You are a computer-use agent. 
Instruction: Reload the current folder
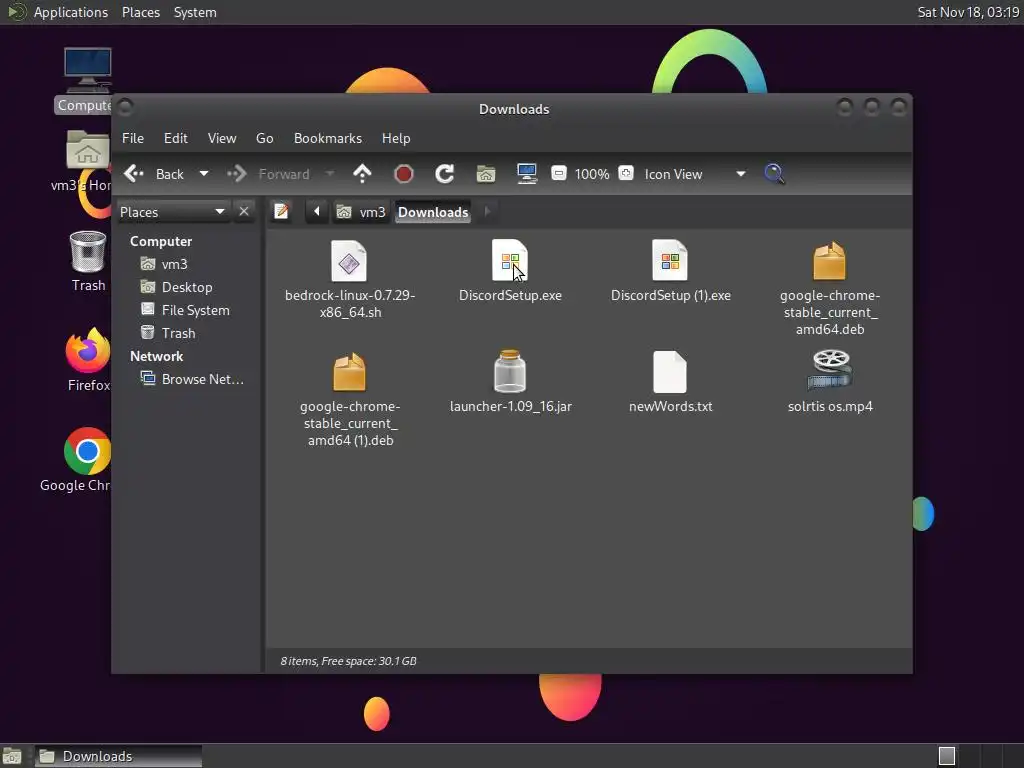click(x=445, y=174)
